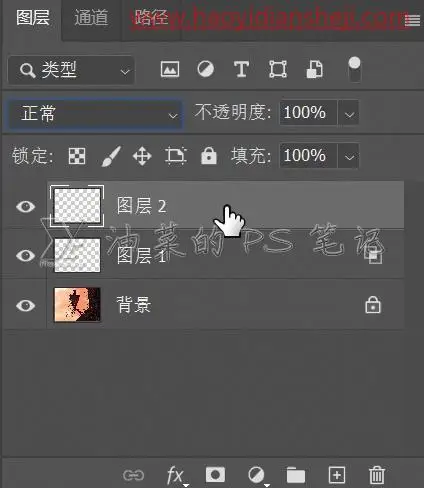Image resolution: width=424 pixels, height=488 pixels.
Task: Click the 不透明度 100% value field
Action: [308, 113]
